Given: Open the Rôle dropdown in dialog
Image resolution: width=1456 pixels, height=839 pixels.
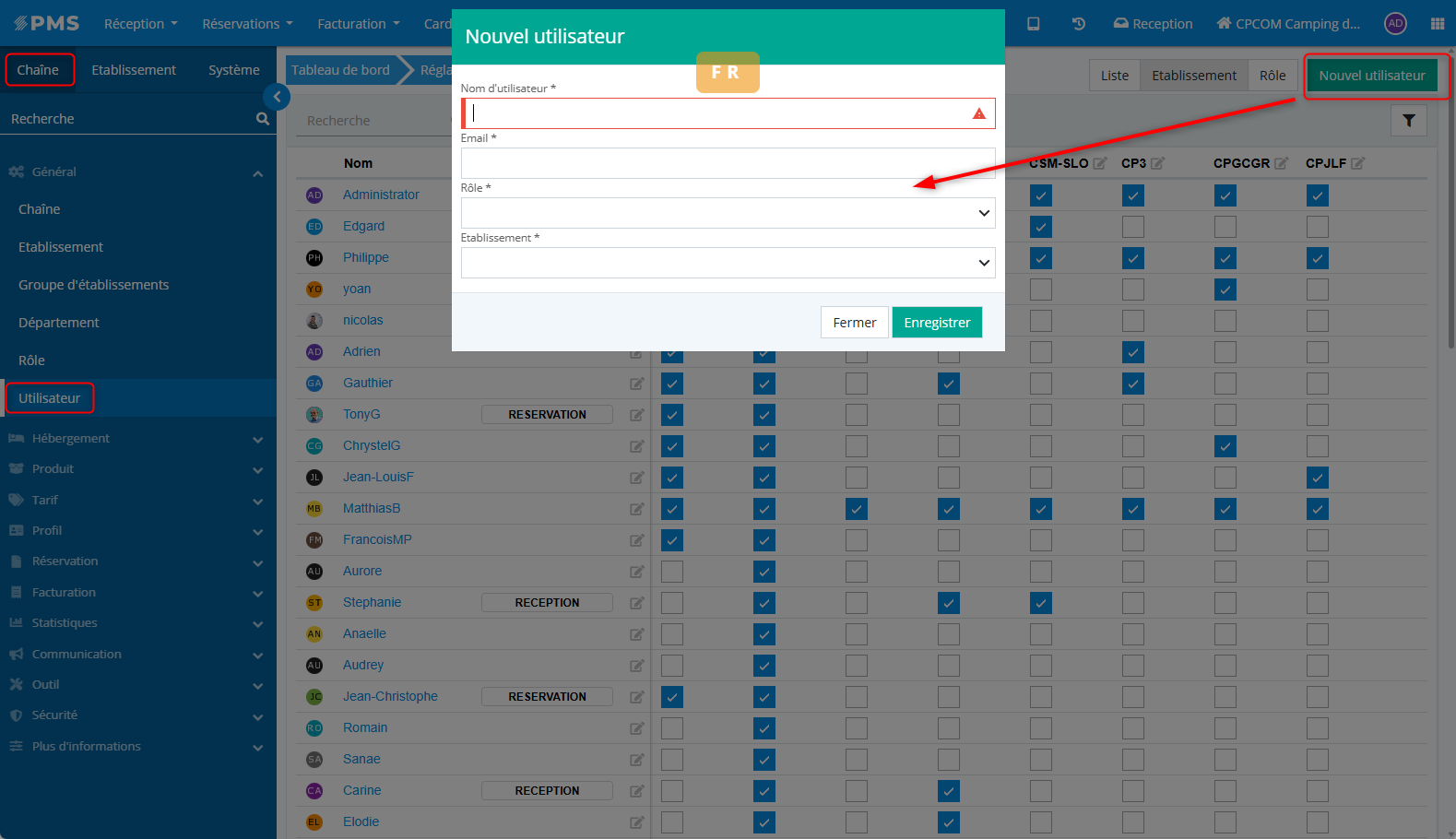Looking at the screenshot, I should [728, 213].
